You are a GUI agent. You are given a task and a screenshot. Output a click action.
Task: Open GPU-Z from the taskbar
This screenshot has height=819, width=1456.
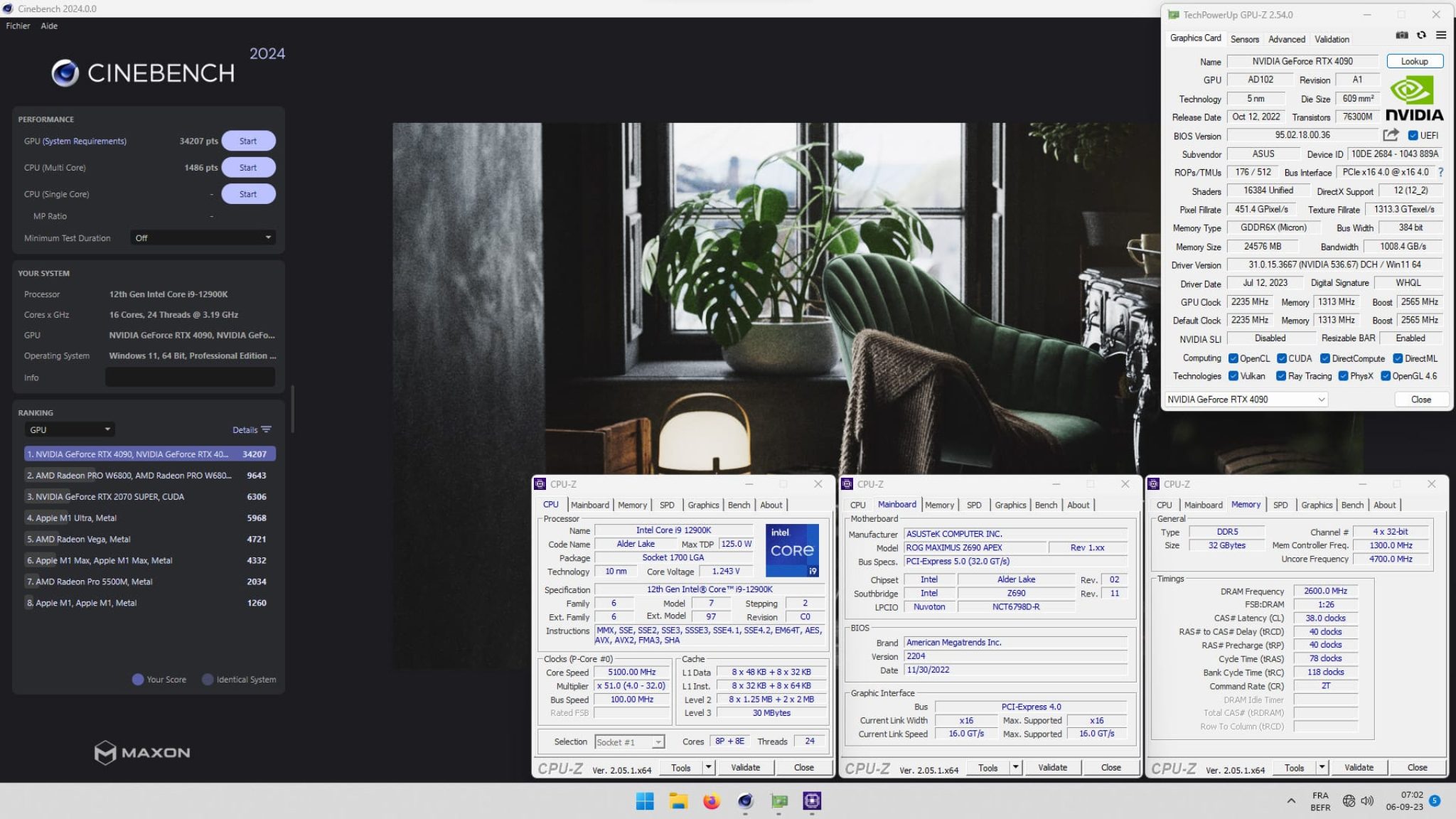pos(779,802)
